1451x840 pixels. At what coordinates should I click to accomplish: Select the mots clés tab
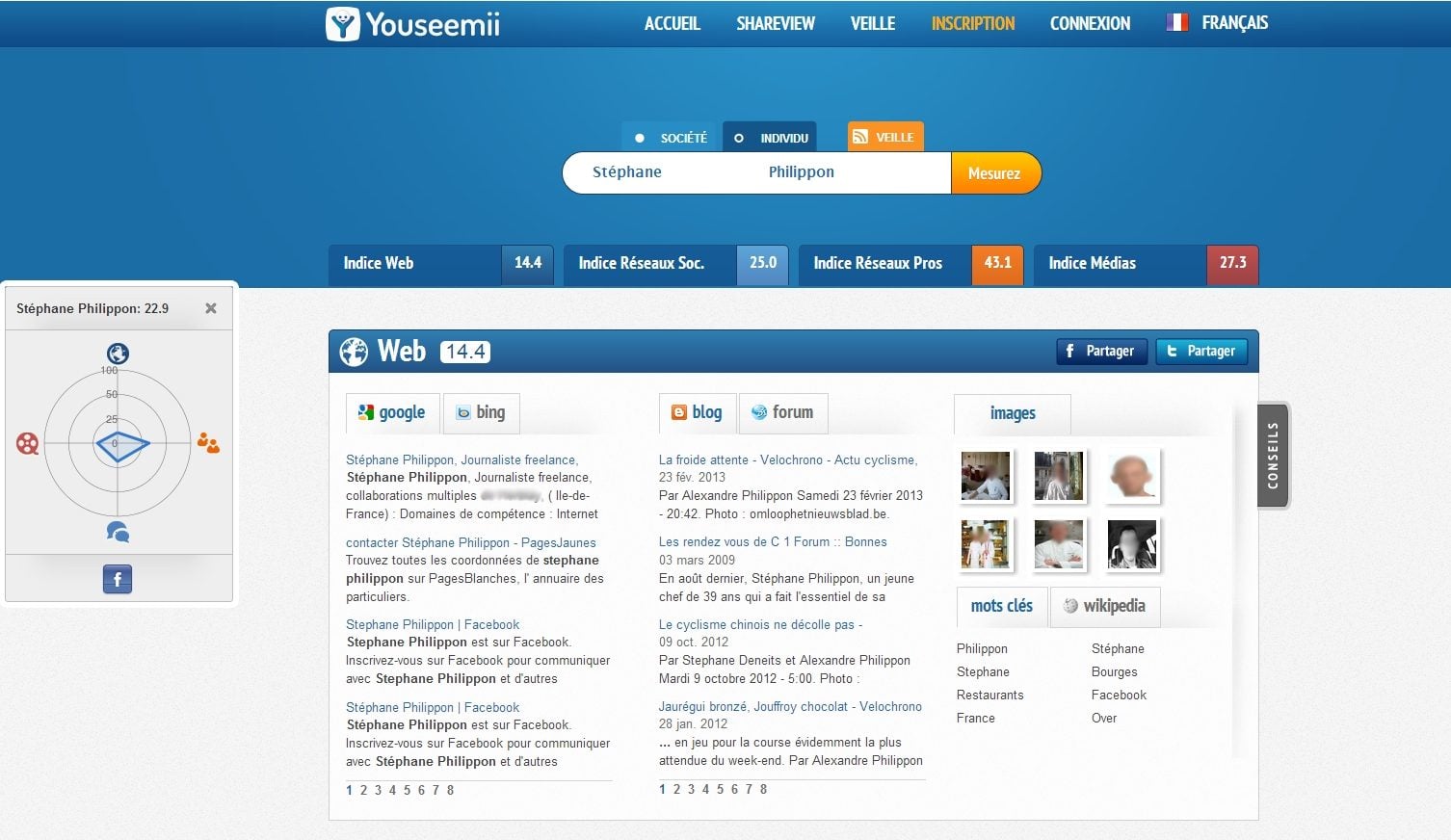[1001, 607]
